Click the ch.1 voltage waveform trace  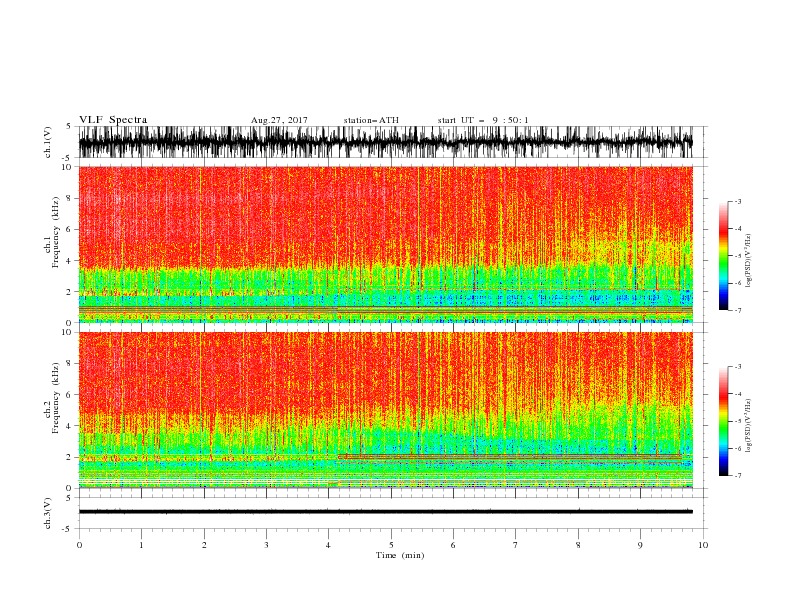point(385,142)
